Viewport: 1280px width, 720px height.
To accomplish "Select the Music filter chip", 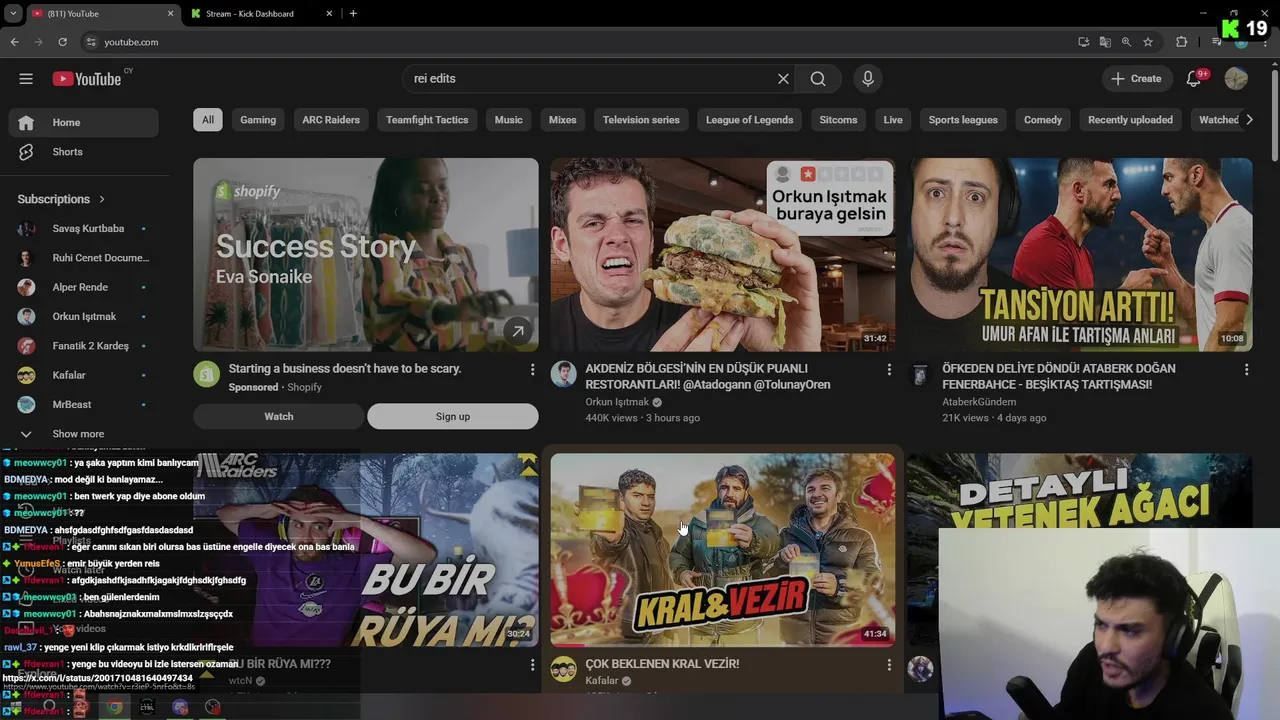I will tap(508, 120).
